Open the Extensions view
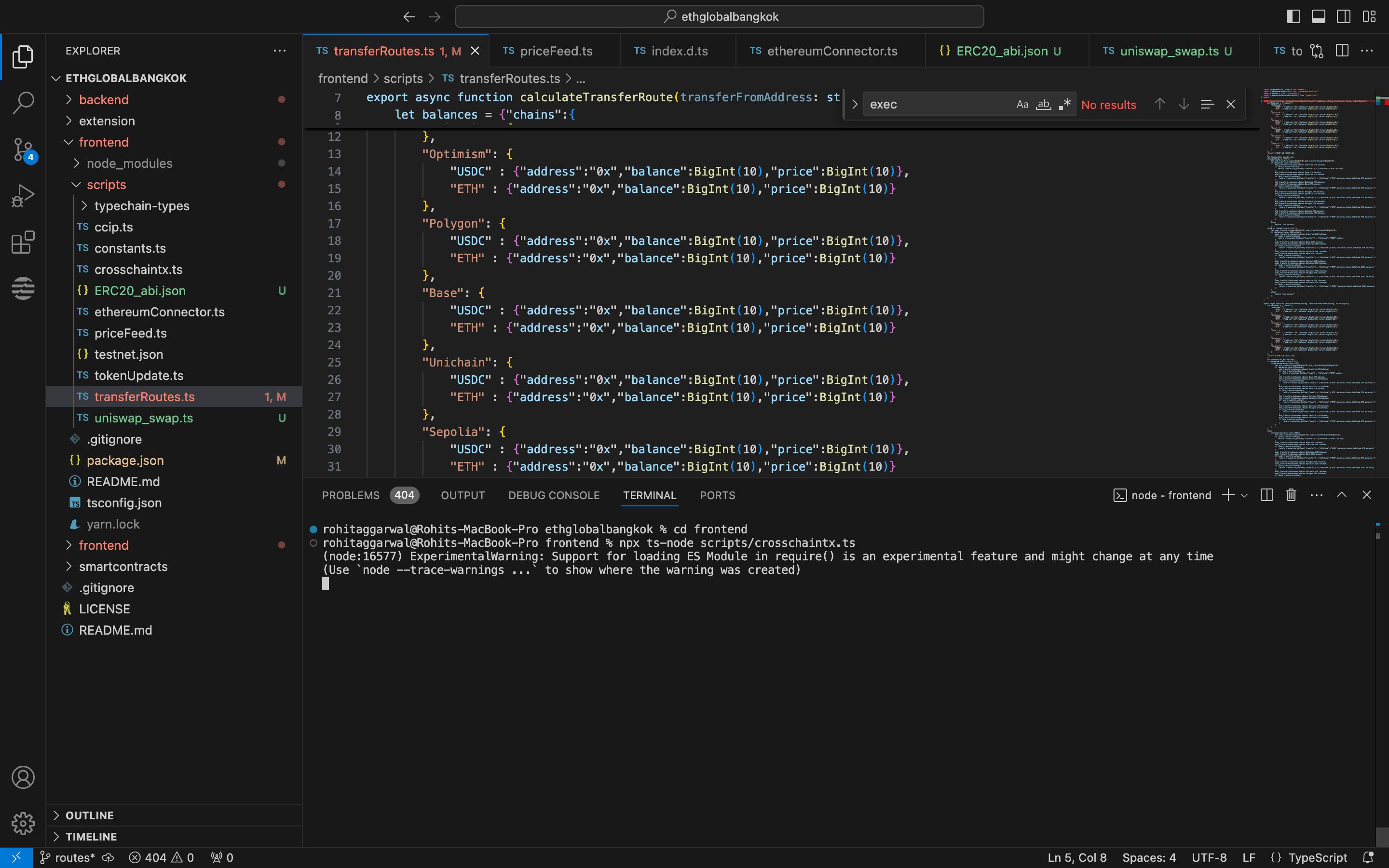Screen dimensions: 1389x868 [x=23, y=242]
